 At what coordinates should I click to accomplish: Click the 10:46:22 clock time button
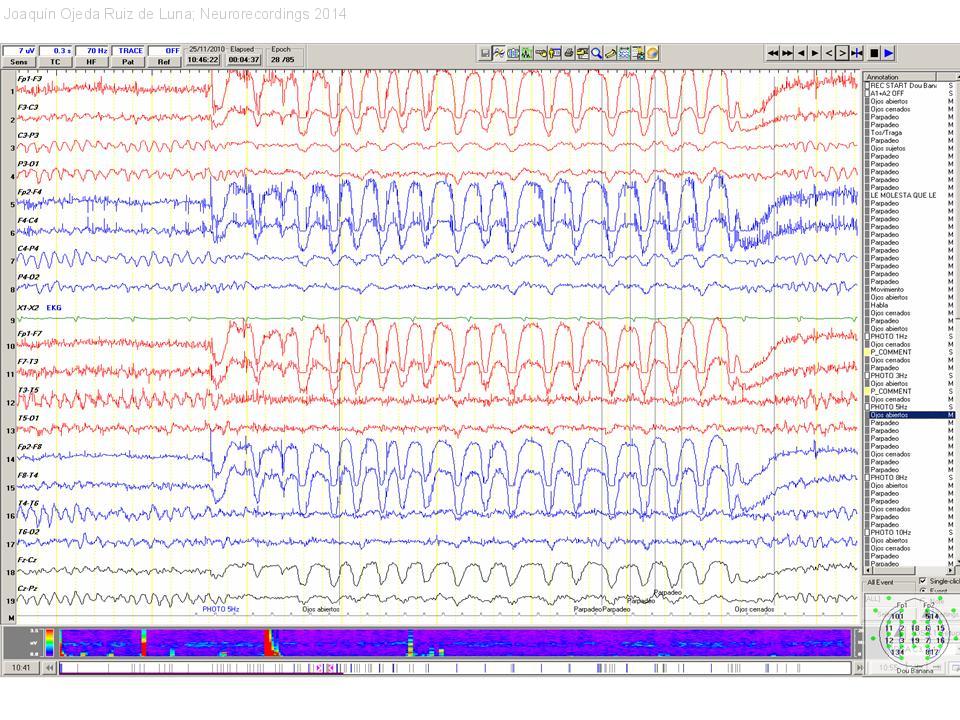[x=204, y=60]
